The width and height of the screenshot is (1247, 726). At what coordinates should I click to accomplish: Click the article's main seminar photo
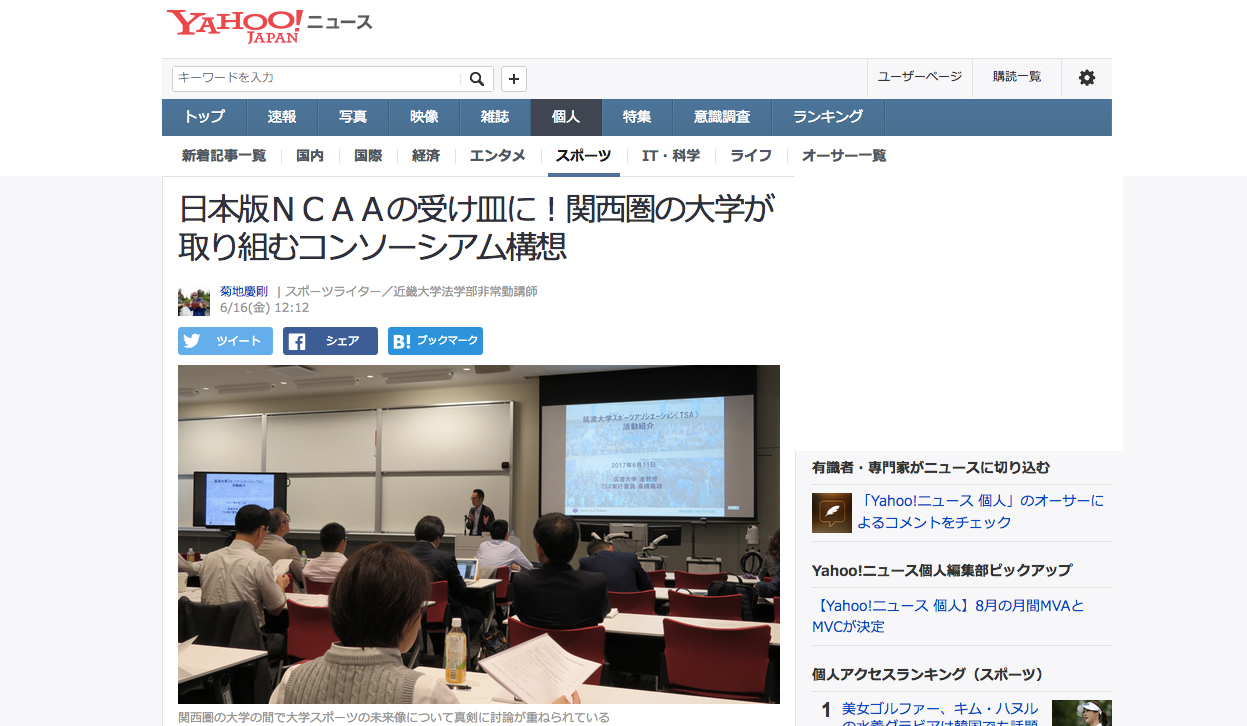tap(479, 534)
